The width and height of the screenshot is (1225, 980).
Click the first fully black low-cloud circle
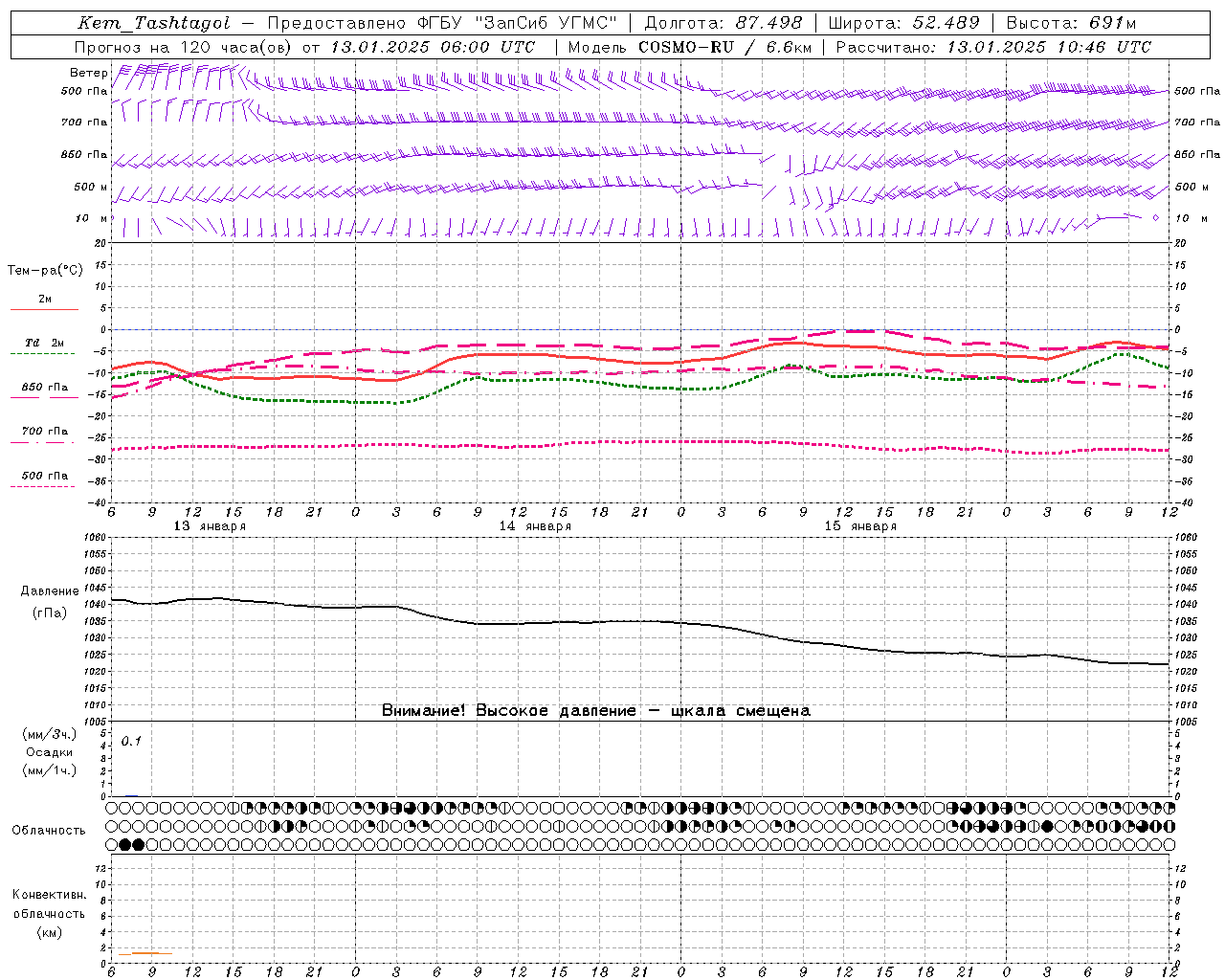(125, 844)
